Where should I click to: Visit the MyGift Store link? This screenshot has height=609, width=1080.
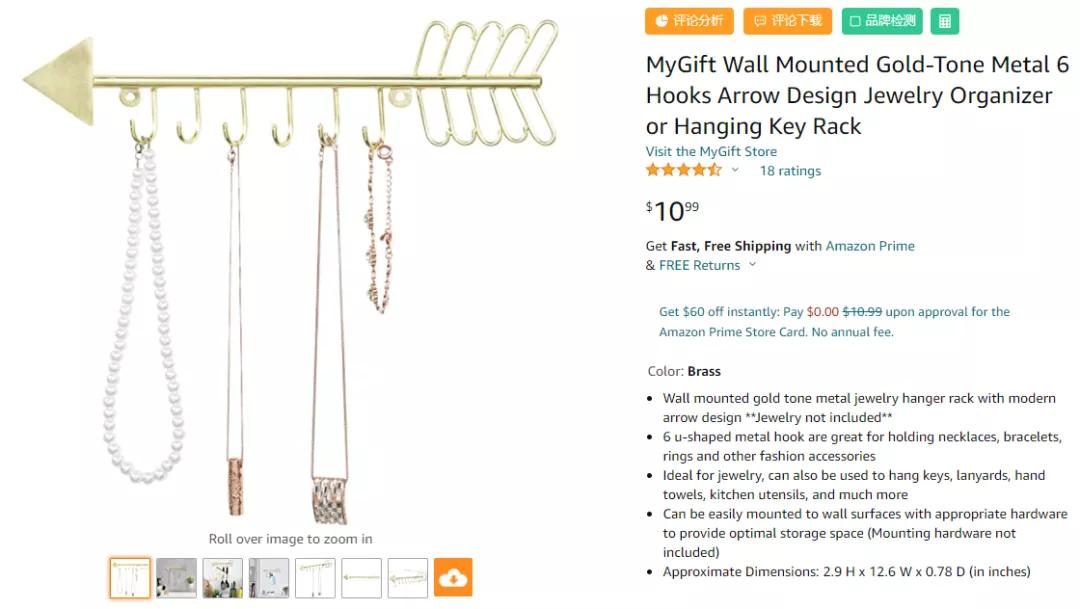click(710, 151)
